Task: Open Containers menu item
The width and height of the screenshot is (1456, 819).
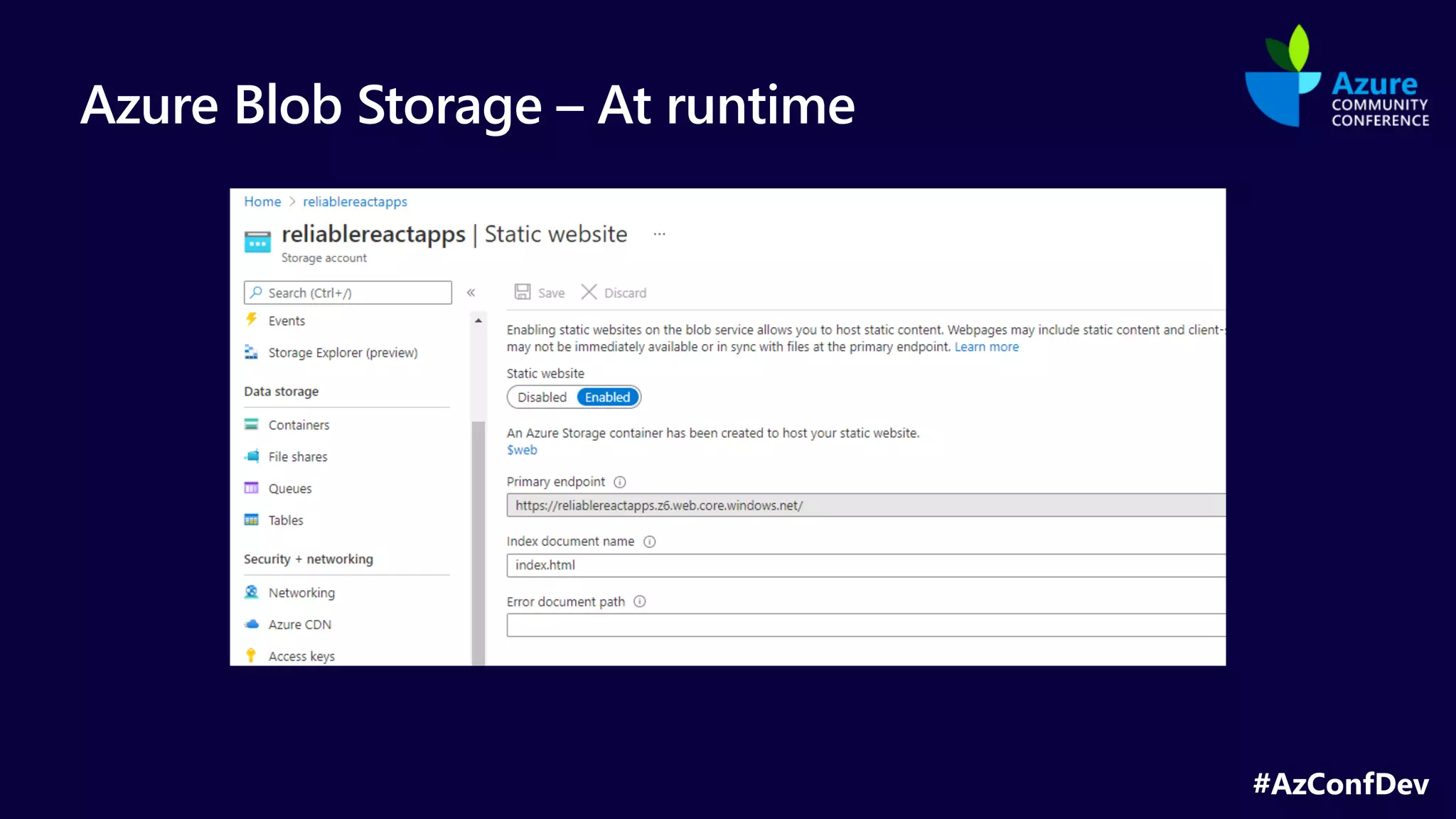Action: [x=299, y=425]
